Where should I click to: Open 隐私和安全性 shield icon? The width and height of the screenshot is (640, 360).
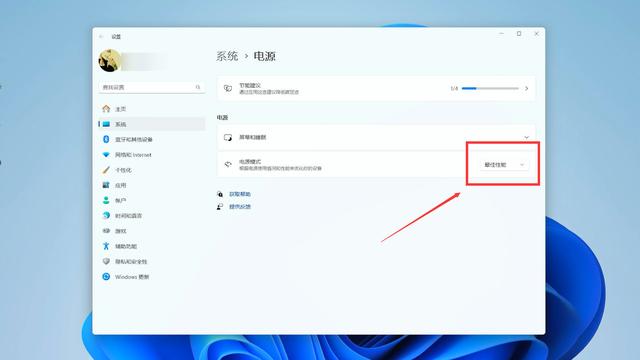[x=106, y=261]
